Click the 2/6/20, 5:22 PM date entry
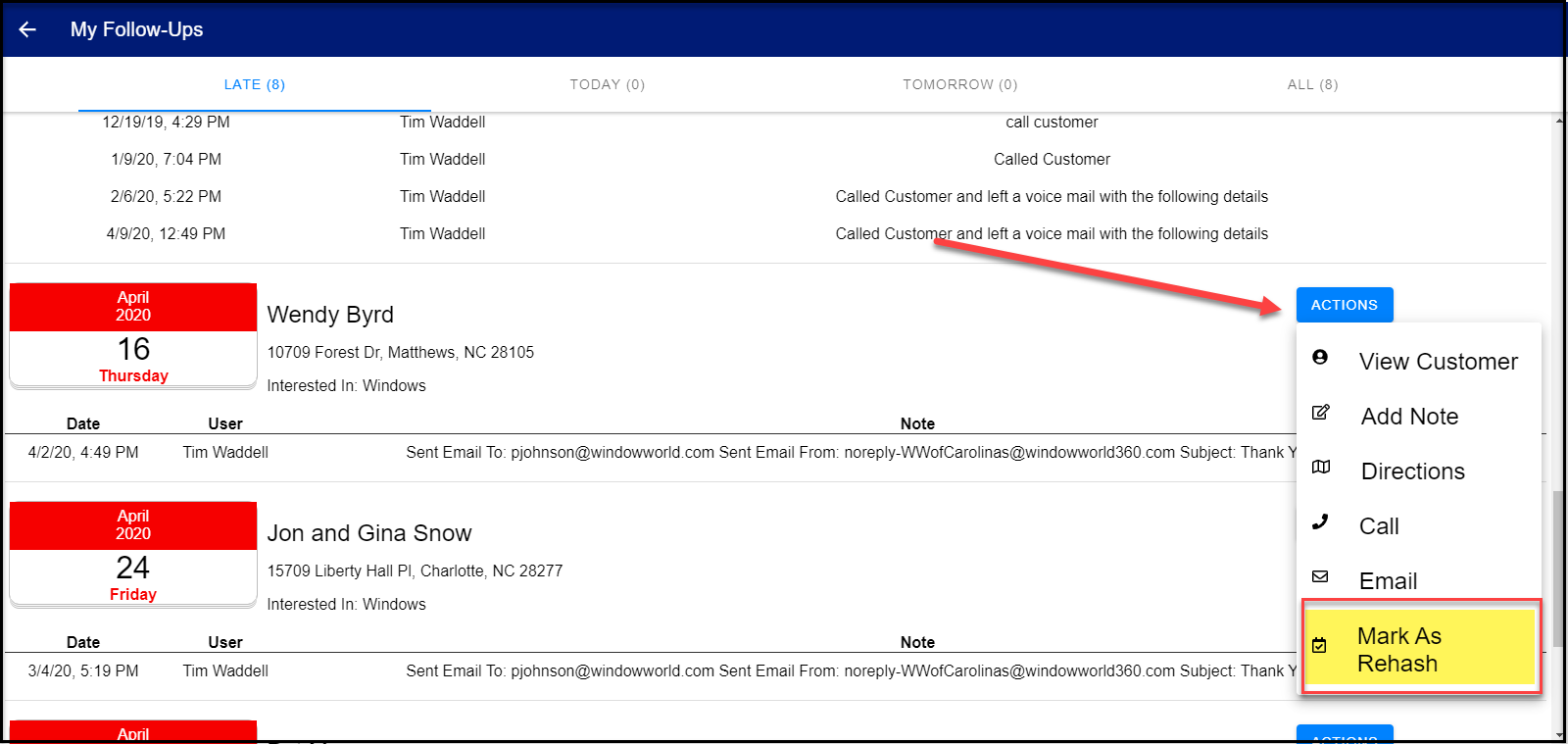Screen dimensions: 1568x744 [x=167, y=196]
